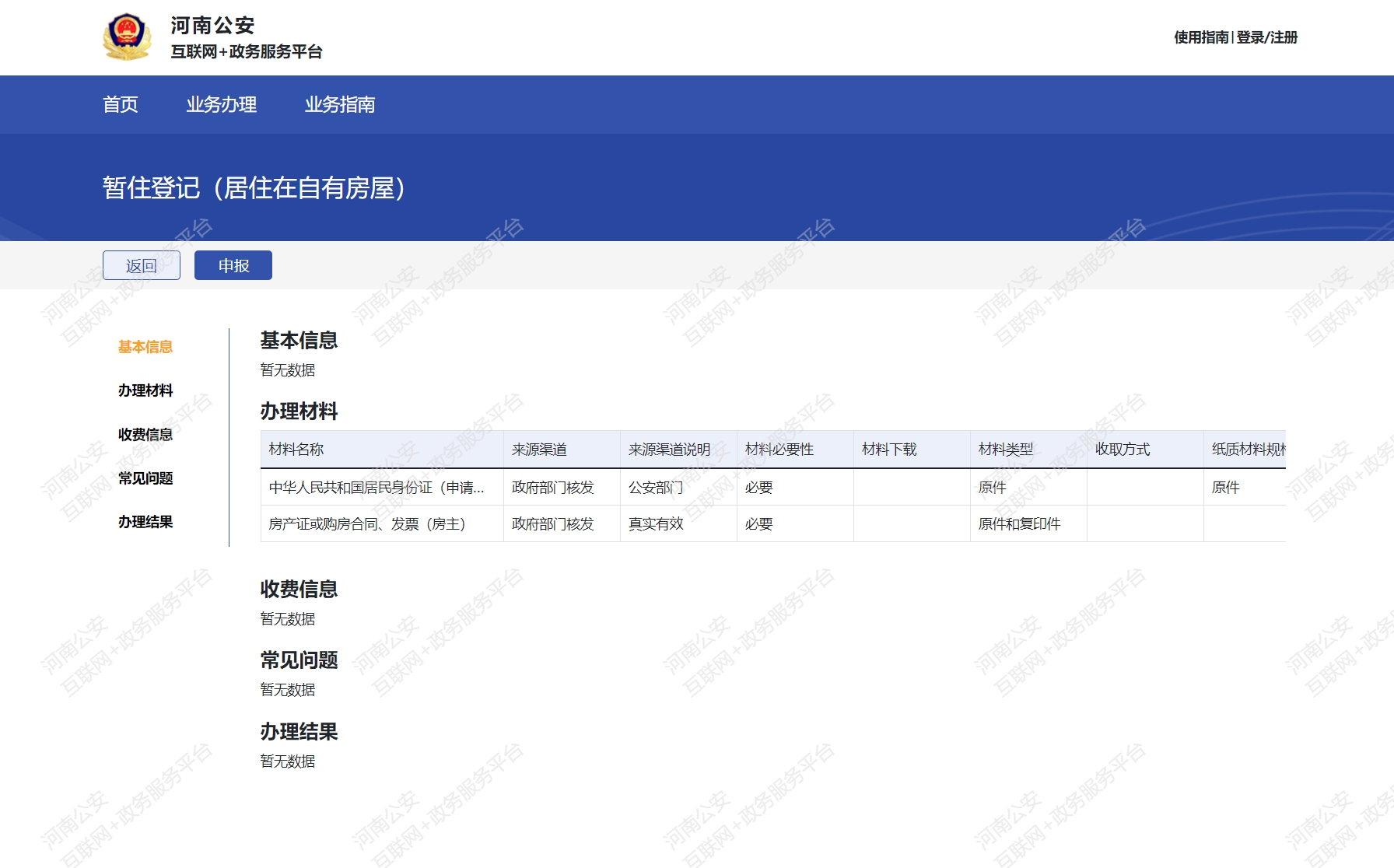The height and width of the screenshot is (868, 1394).
Task: Select 收费信息 in the side menu
Action: [x=145, y=435]
